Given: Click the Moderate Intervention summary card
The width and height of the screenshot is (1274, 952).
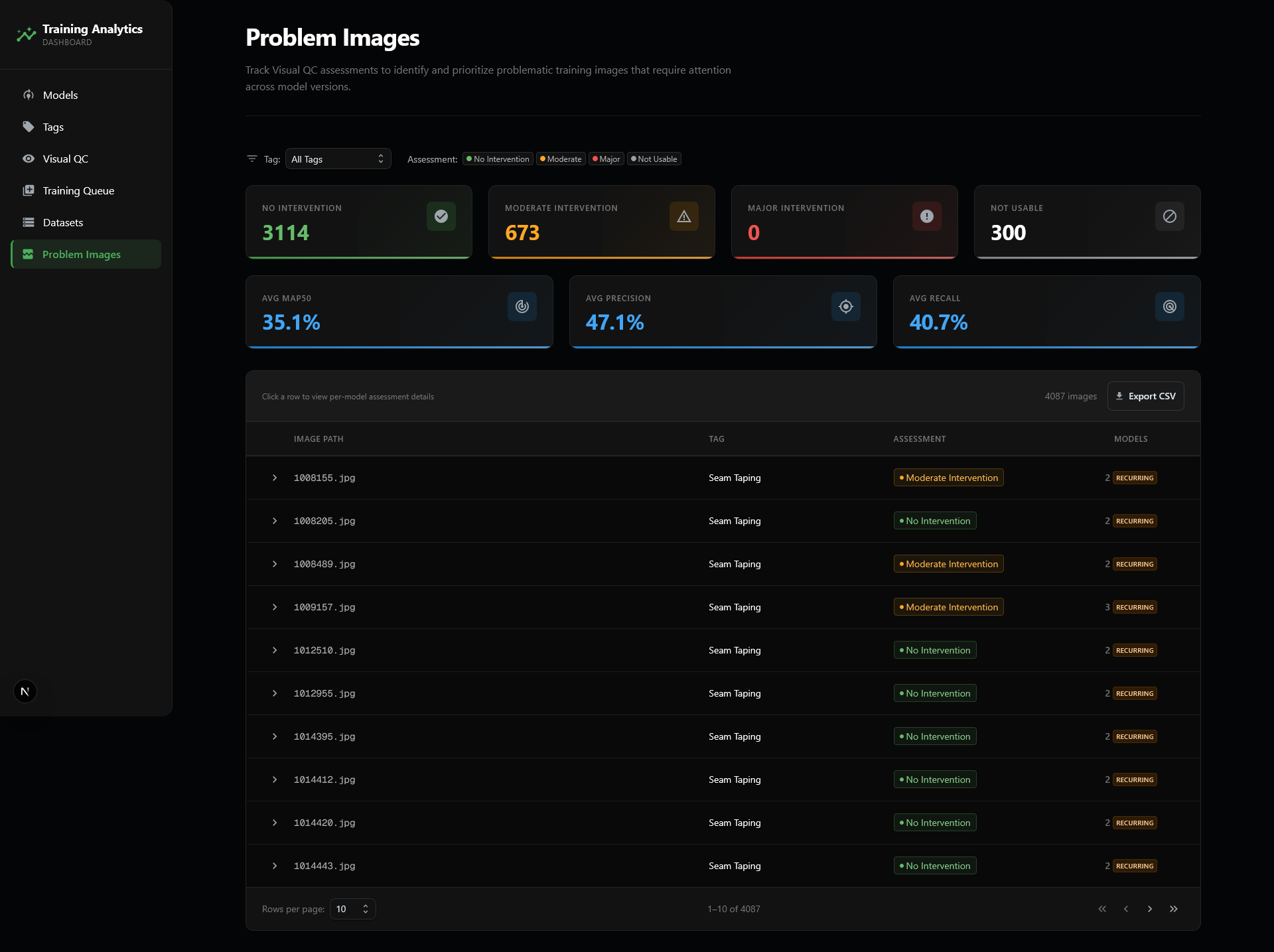Looking at the screenshot, I should (602, 222).
